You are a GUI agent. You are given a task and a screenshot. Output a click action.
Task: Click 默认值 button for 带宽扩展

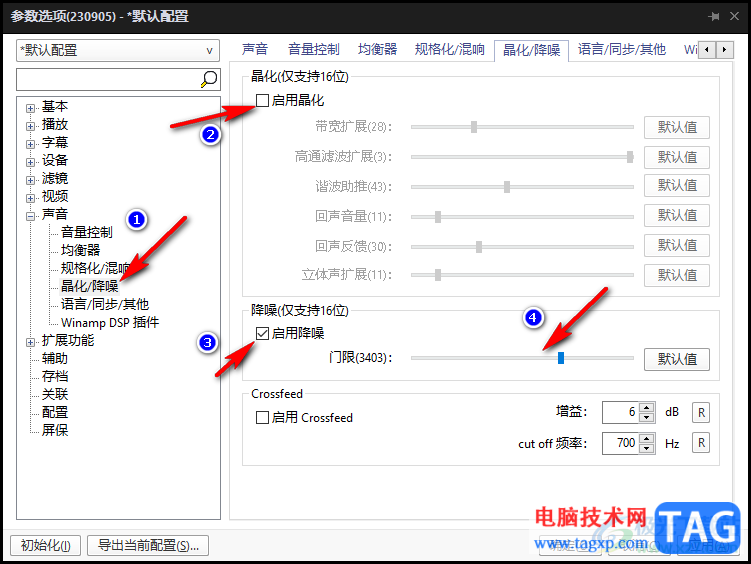click(x=677, y=127)
